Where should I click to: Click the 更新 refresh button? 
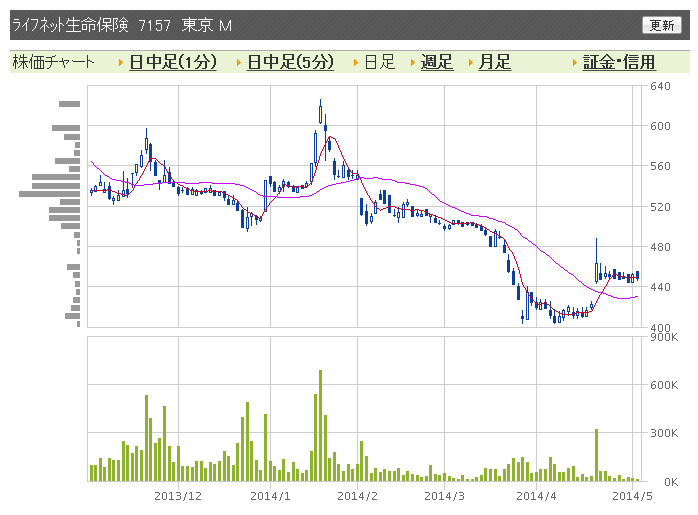click(x=661, y=25)
